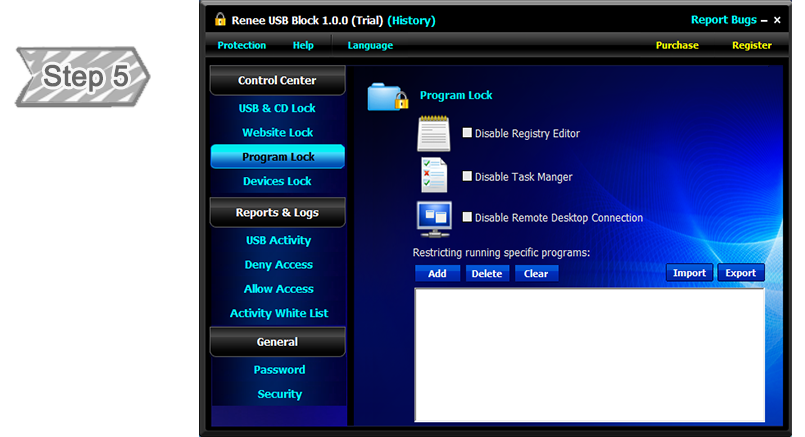
Task: Open the Help menu
Action: (x=303, y=45)
